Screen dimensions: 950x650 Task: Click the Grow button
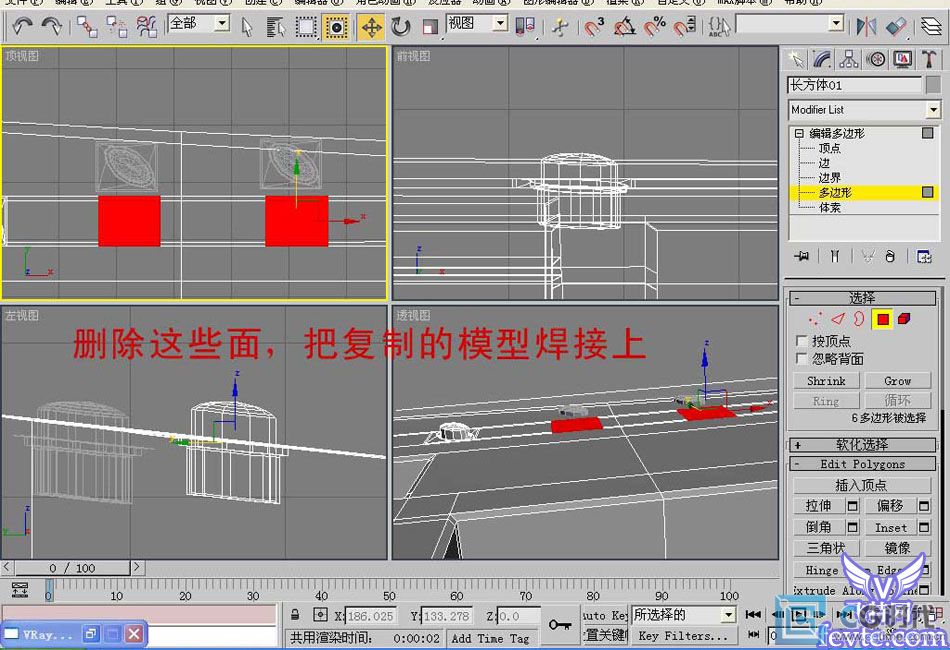point(897,380)
